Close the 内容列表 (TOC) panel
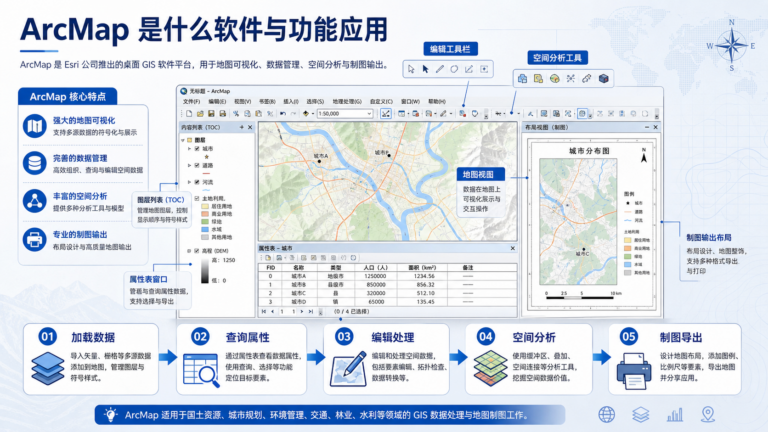This screenshot has width=768, height=432. (x=250, y=127)
